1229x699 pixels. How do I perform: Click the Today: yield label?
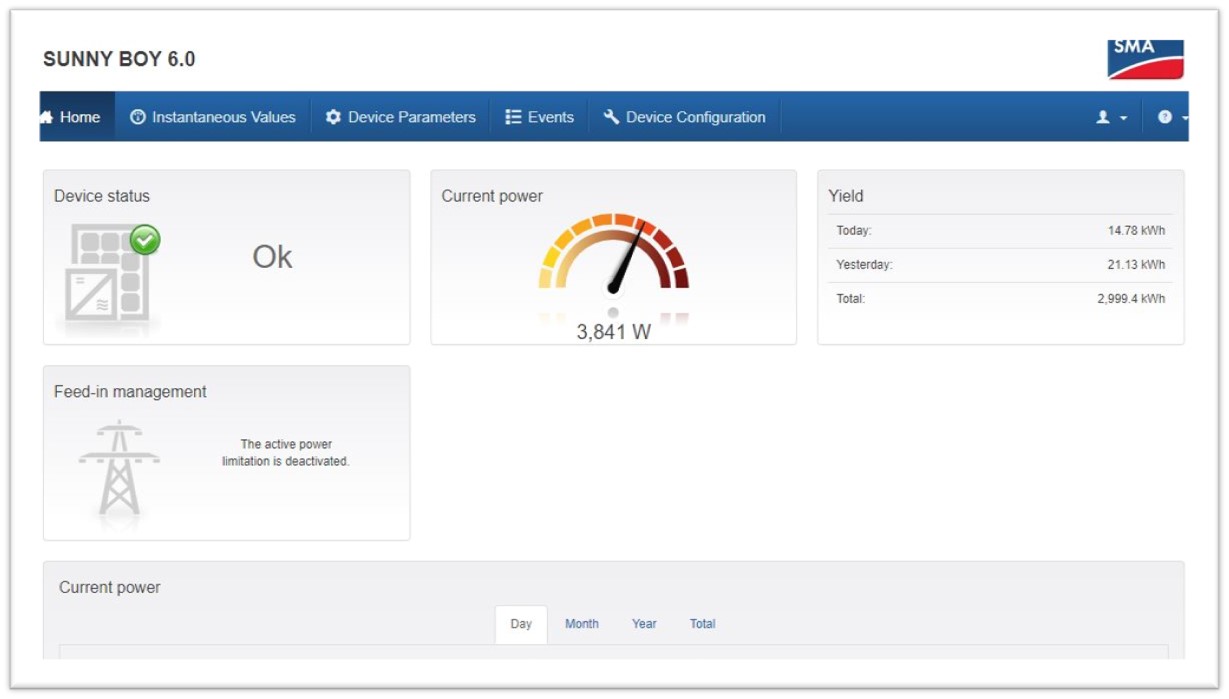[854, 231]
